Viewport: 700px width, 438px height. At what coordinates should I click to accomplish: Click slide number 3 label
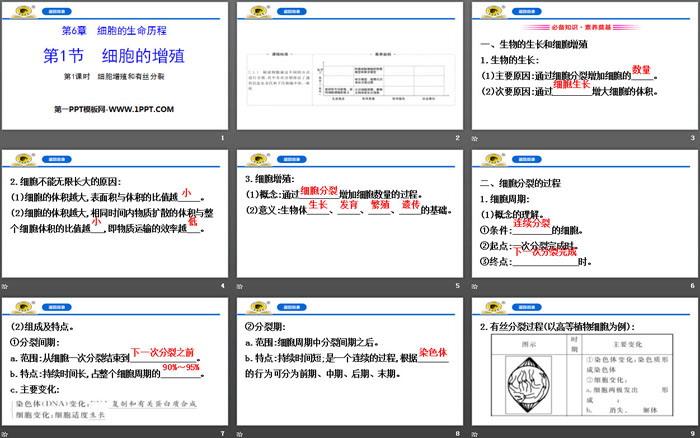(692, 138)
